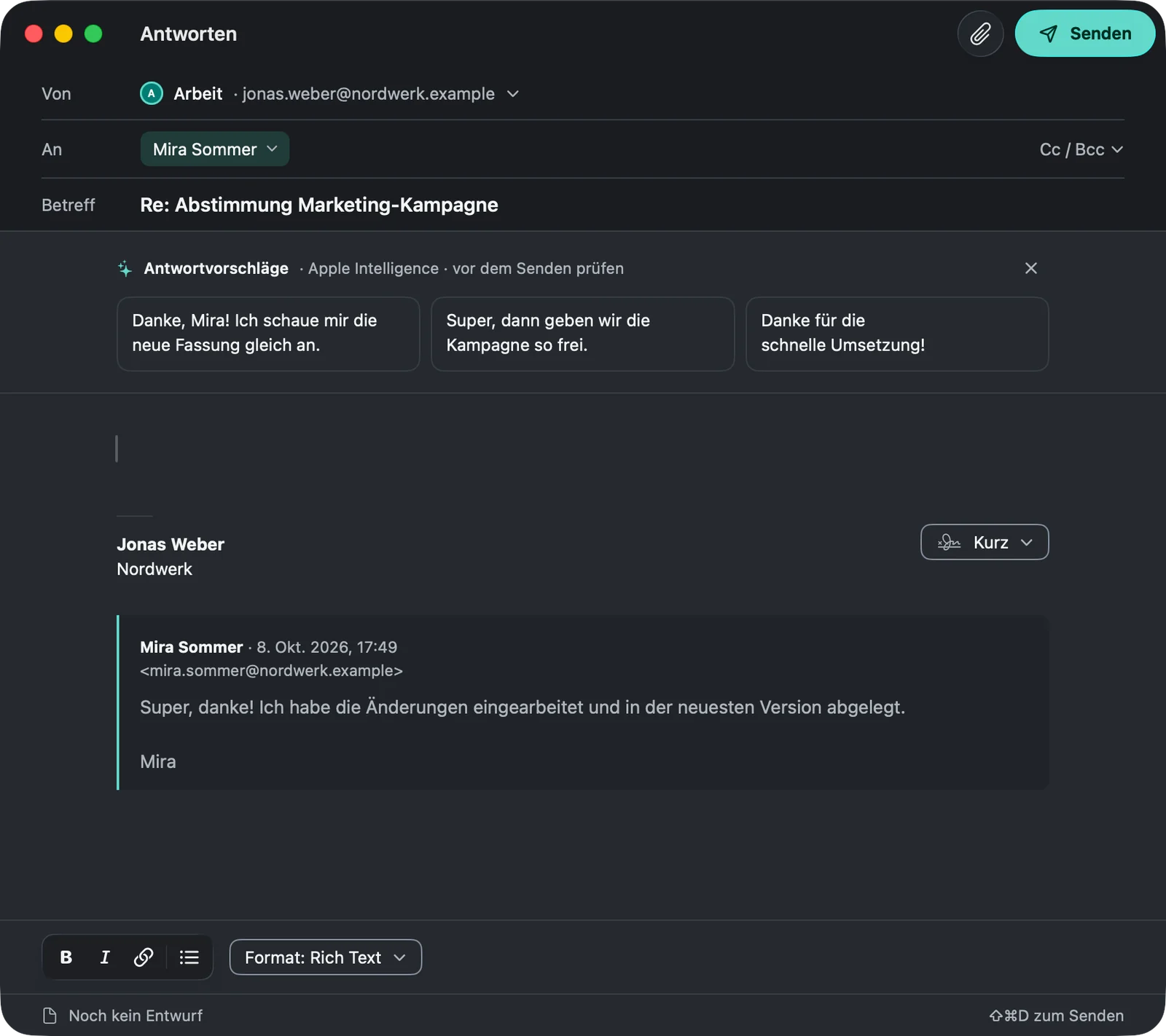1166x1036 pixels.
Task: Expand the Cc / Bcc fields
Action: (x=1081, y=149)
